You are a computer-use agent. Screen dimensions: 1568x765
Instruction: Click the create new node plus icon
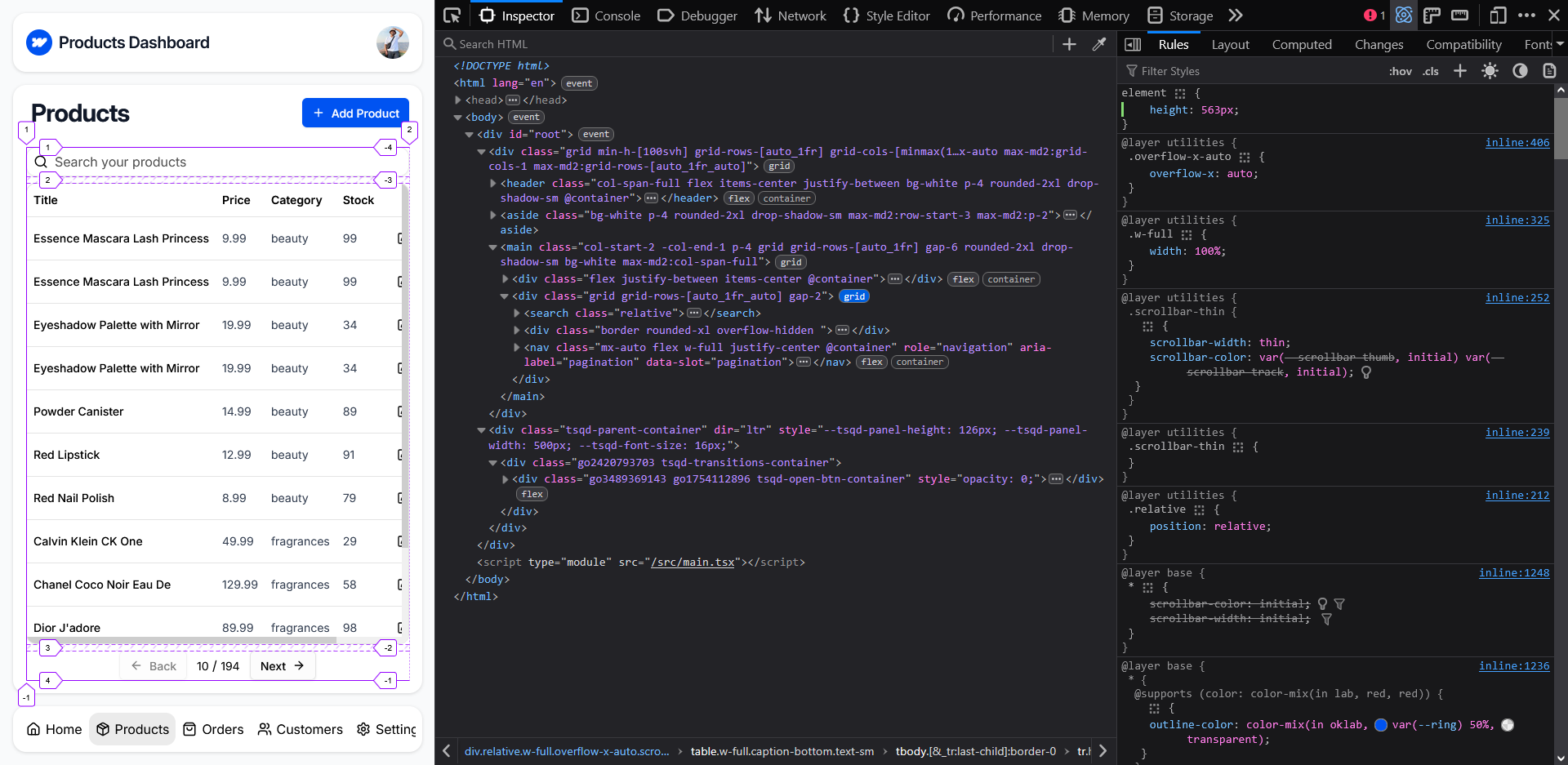pos(1069,44)
